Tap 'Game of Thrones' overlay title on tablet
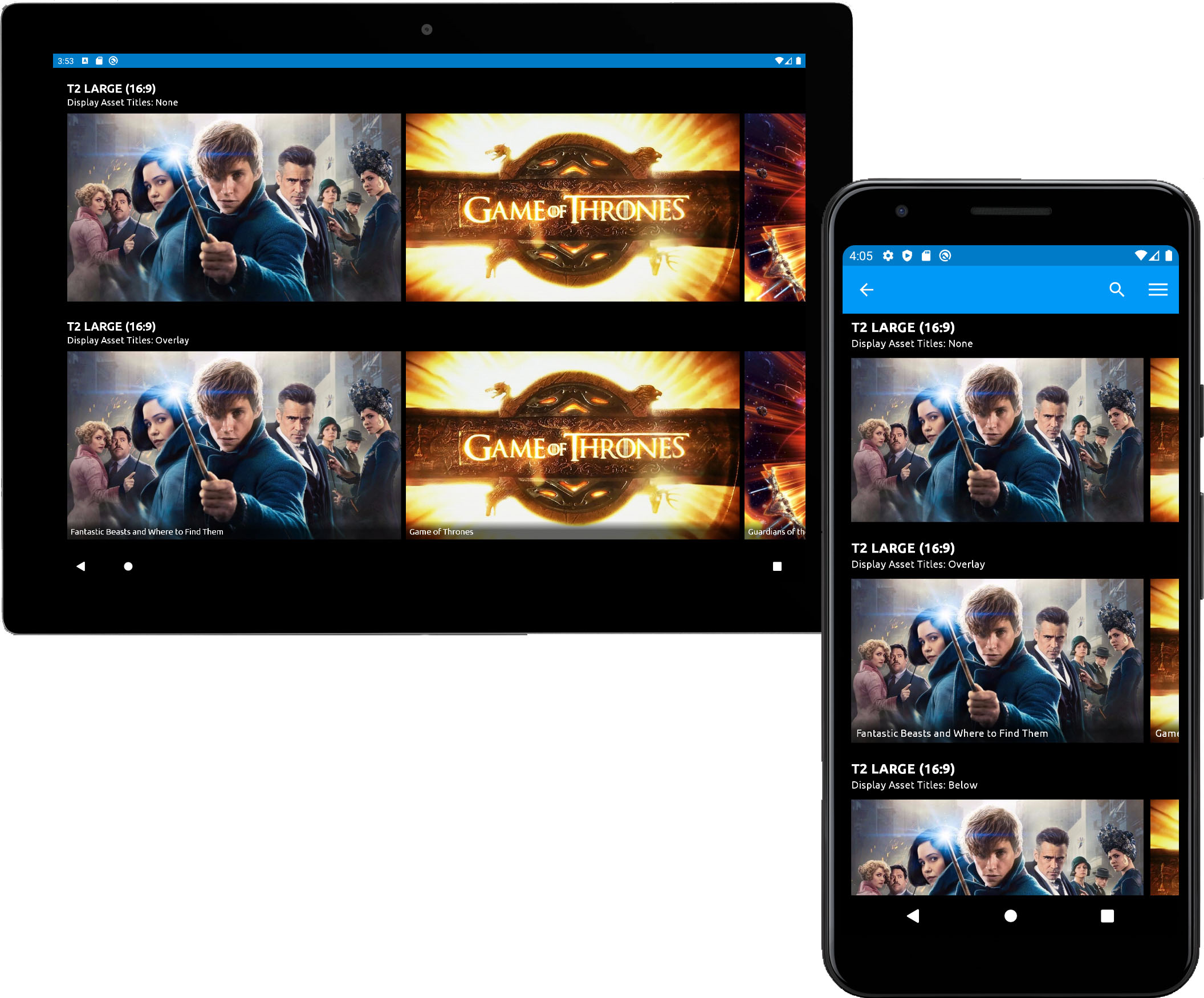The width and height of the screenshot is (1204, 998). [441, 532]
